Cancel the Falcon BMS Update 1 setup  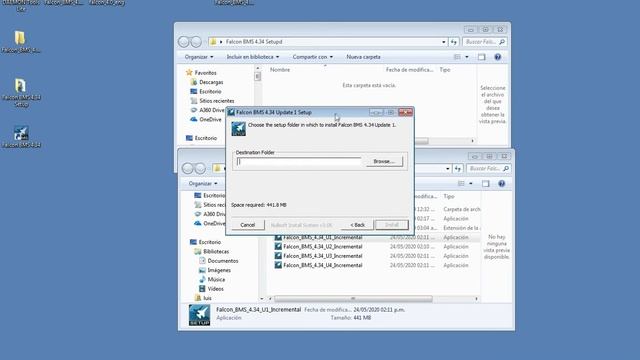pos(247,225)
